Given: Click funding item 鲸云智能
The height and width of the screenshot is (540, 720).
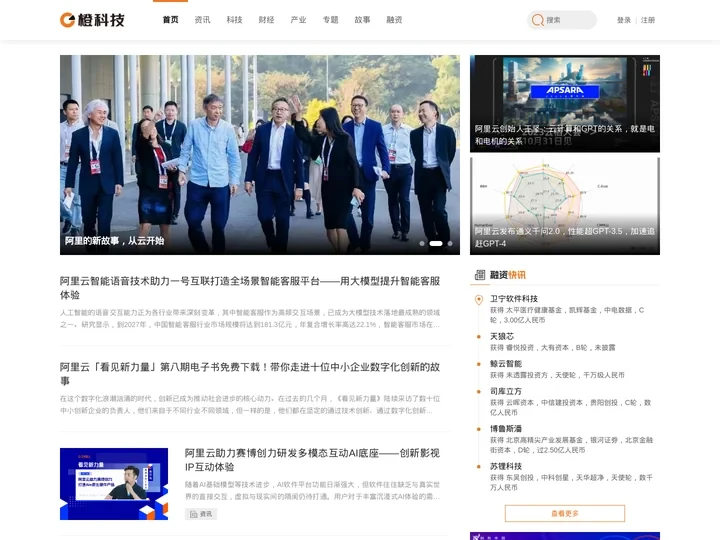Looking at the screenshot, I should [x=506, y=364].
